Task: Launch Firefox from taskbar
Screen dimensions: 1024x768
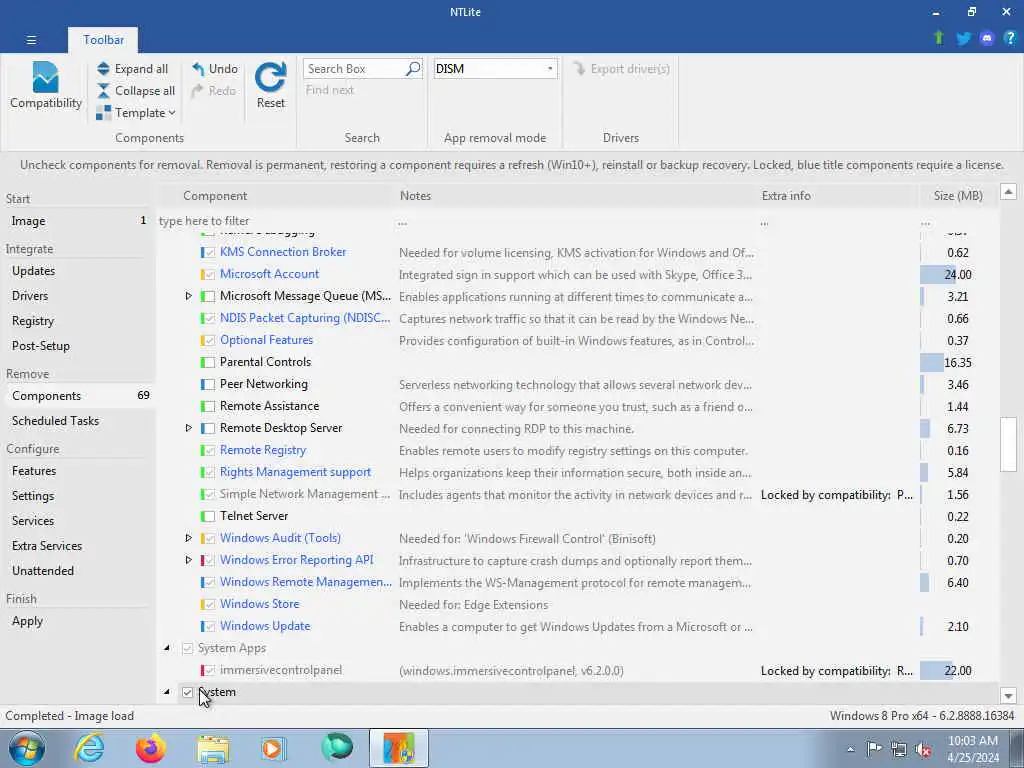Action: (151, 748)
